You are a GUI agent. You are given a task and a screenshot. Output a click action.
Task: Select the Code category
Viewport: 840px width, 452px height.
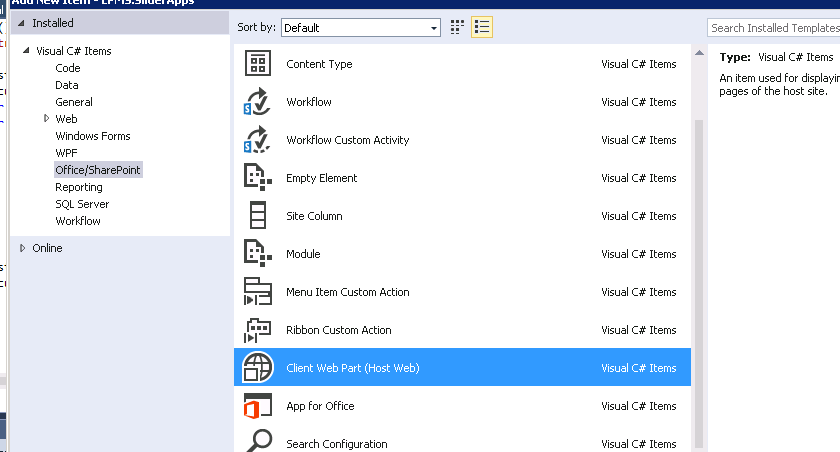[x=68, y=68]
